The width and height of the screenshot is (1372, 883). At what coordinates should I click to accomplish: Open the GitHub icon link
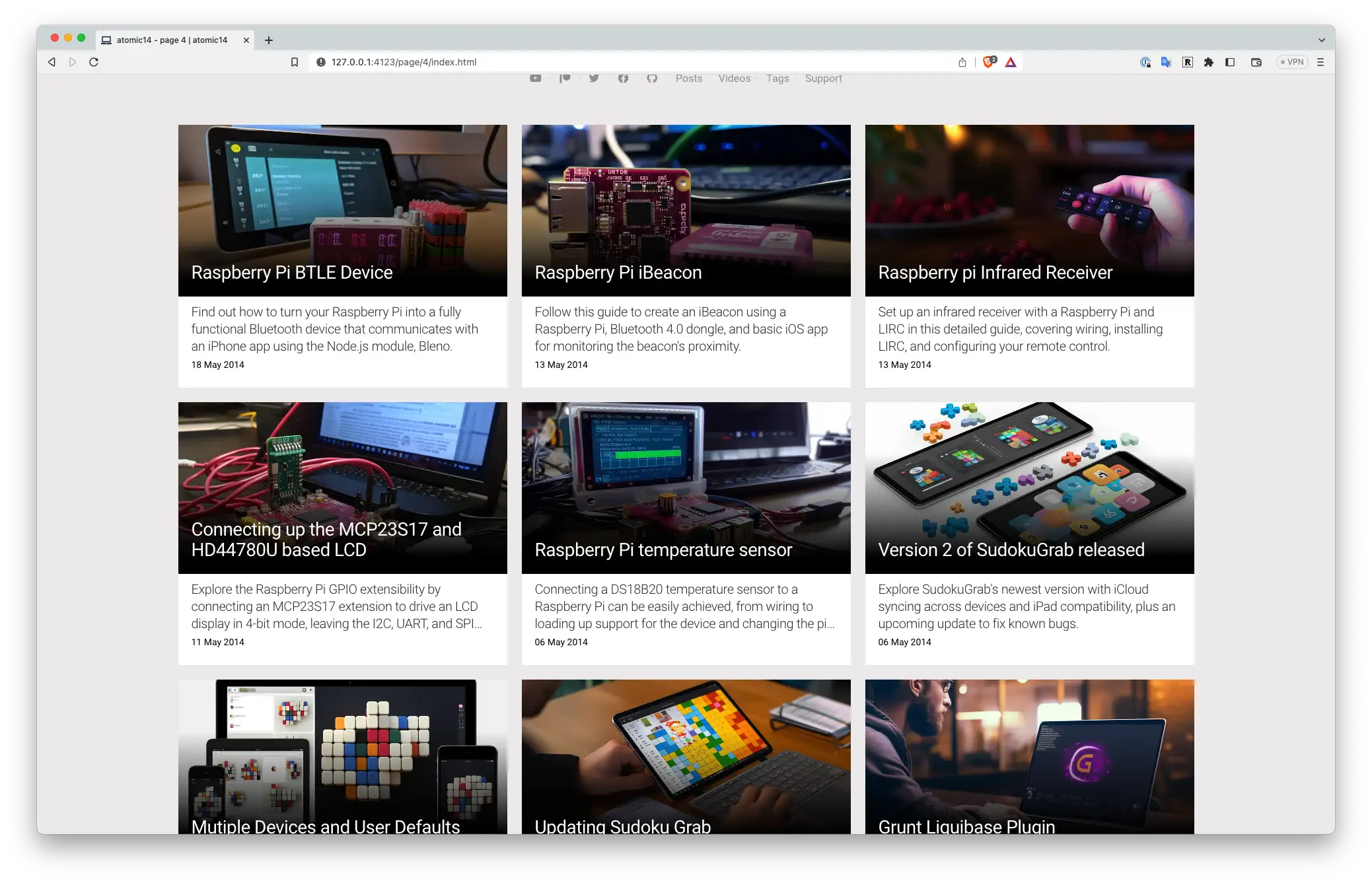(x=652, y=79)
